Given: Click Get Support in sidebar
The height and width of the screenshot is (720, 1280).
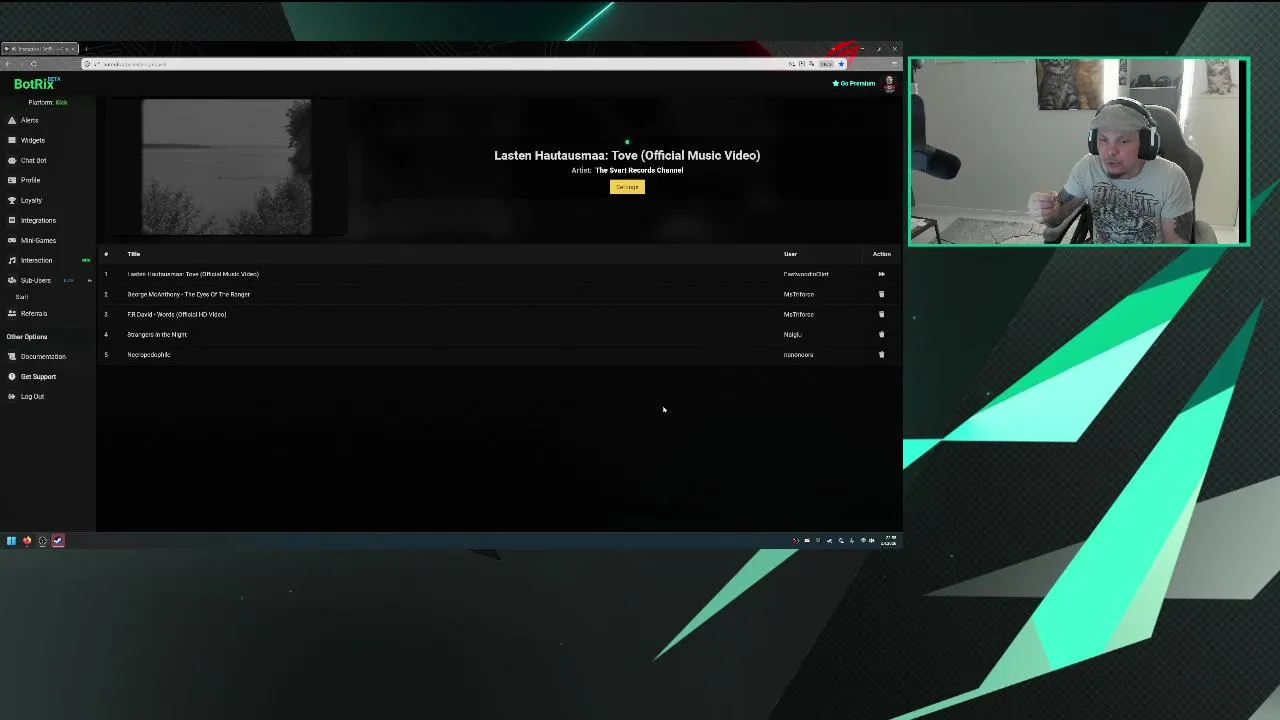Looking at the screenshot, I should 38,376.
